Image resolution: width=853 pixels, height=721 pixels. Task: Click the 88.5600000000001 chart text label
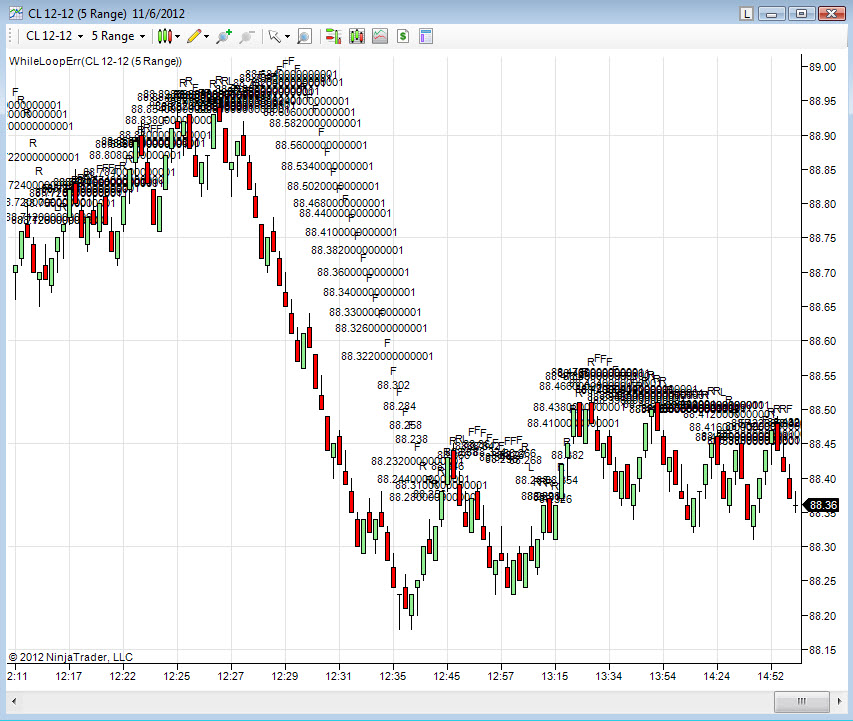click(x=321, y=145)
